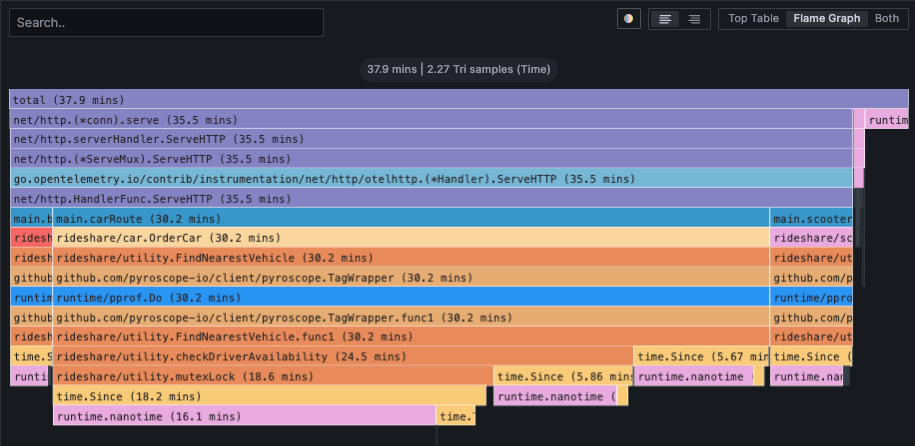Image resolution: width=915 pixels, height=446 pixels.
Task: Click the total (37.9 mins) bar
Action: coord(458,100)
